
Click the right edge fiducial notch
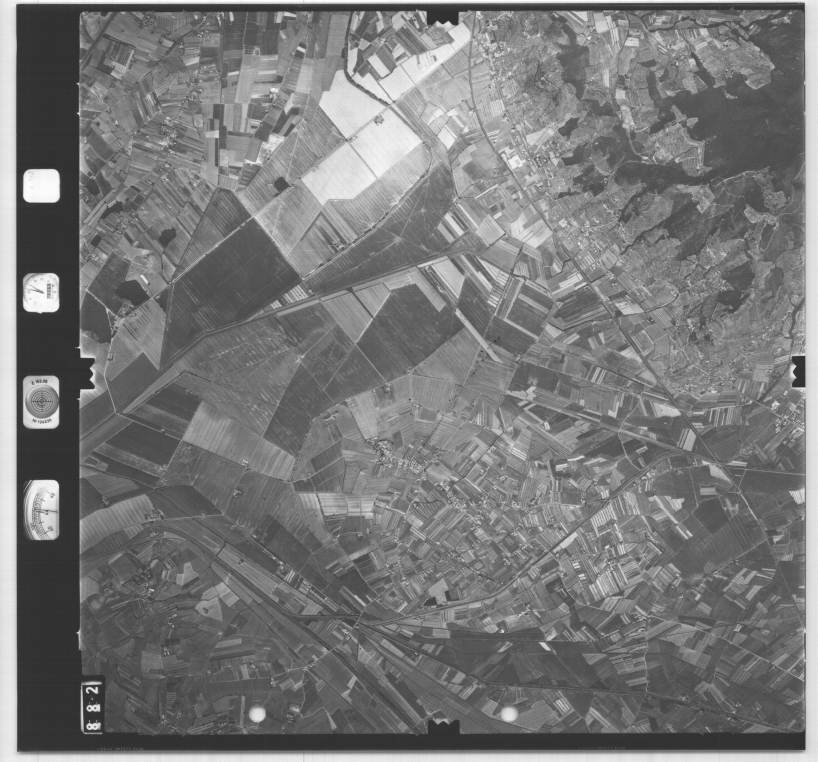797,369
